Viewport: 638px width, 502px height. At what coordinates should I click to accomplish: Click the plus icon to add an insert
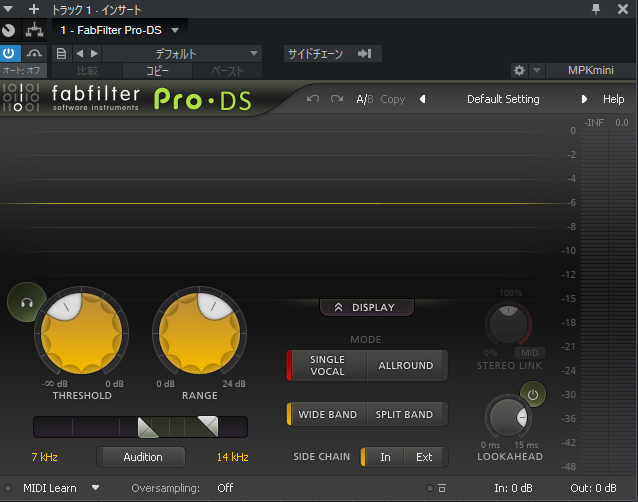34,9
